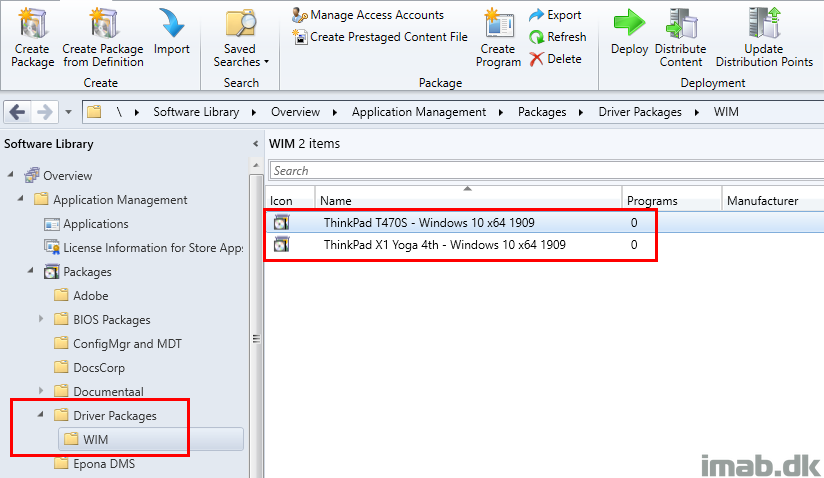Screen dimensions: 824x478
Task: Click Distribute Content icon
Action: pos(681,23)
